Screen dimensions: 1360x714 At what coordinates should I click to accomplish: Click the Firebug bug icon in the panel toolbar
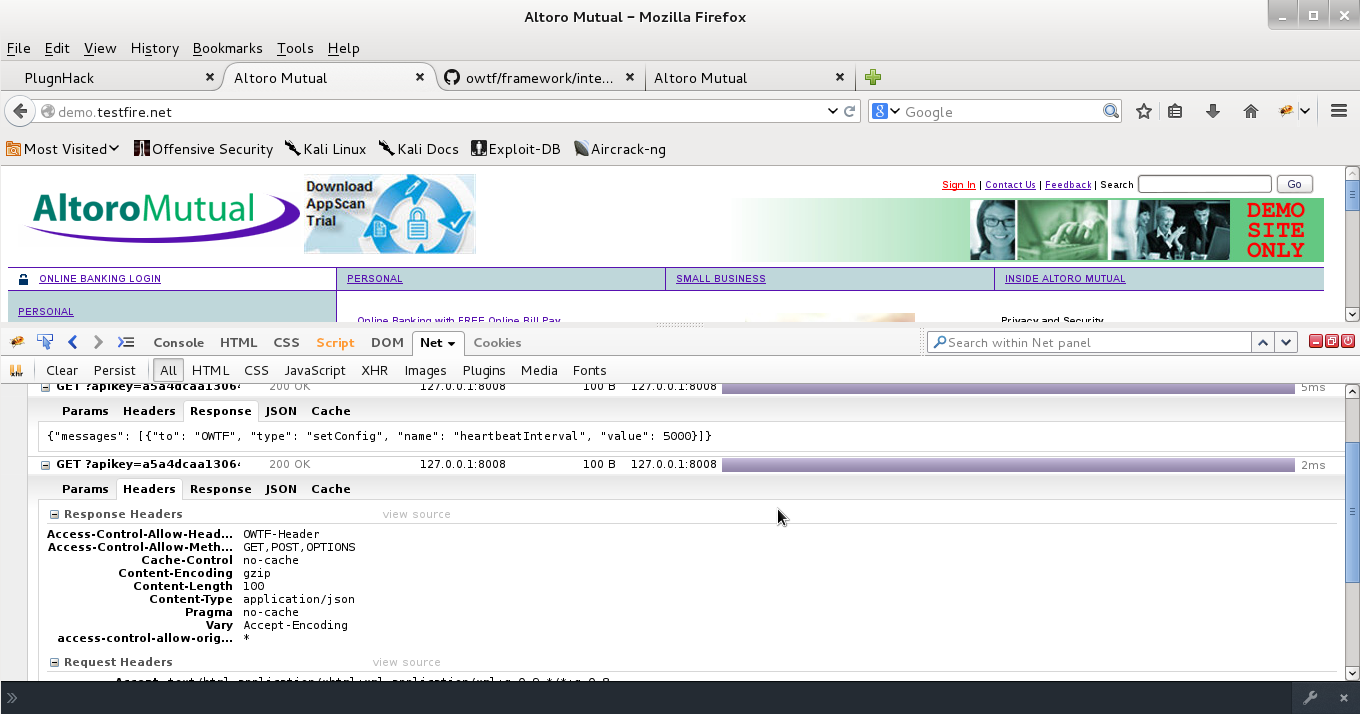(x=17, y=342)
